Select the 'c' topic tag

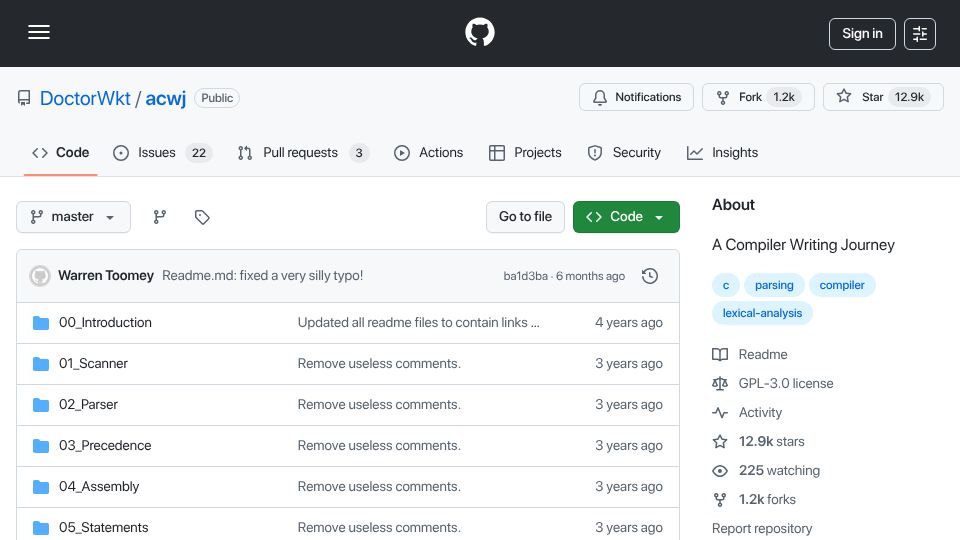tap(726, 285)
